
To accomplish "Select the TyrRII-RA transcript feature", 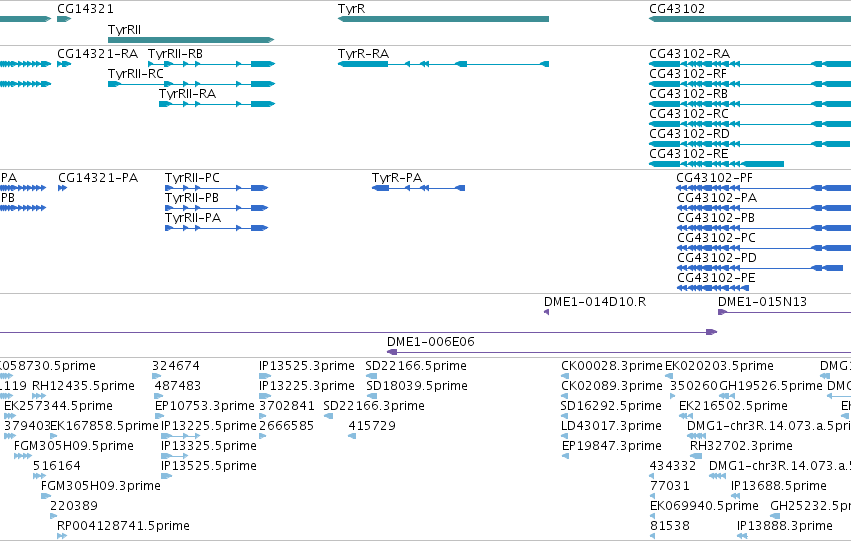I will (x=217, y=104).
